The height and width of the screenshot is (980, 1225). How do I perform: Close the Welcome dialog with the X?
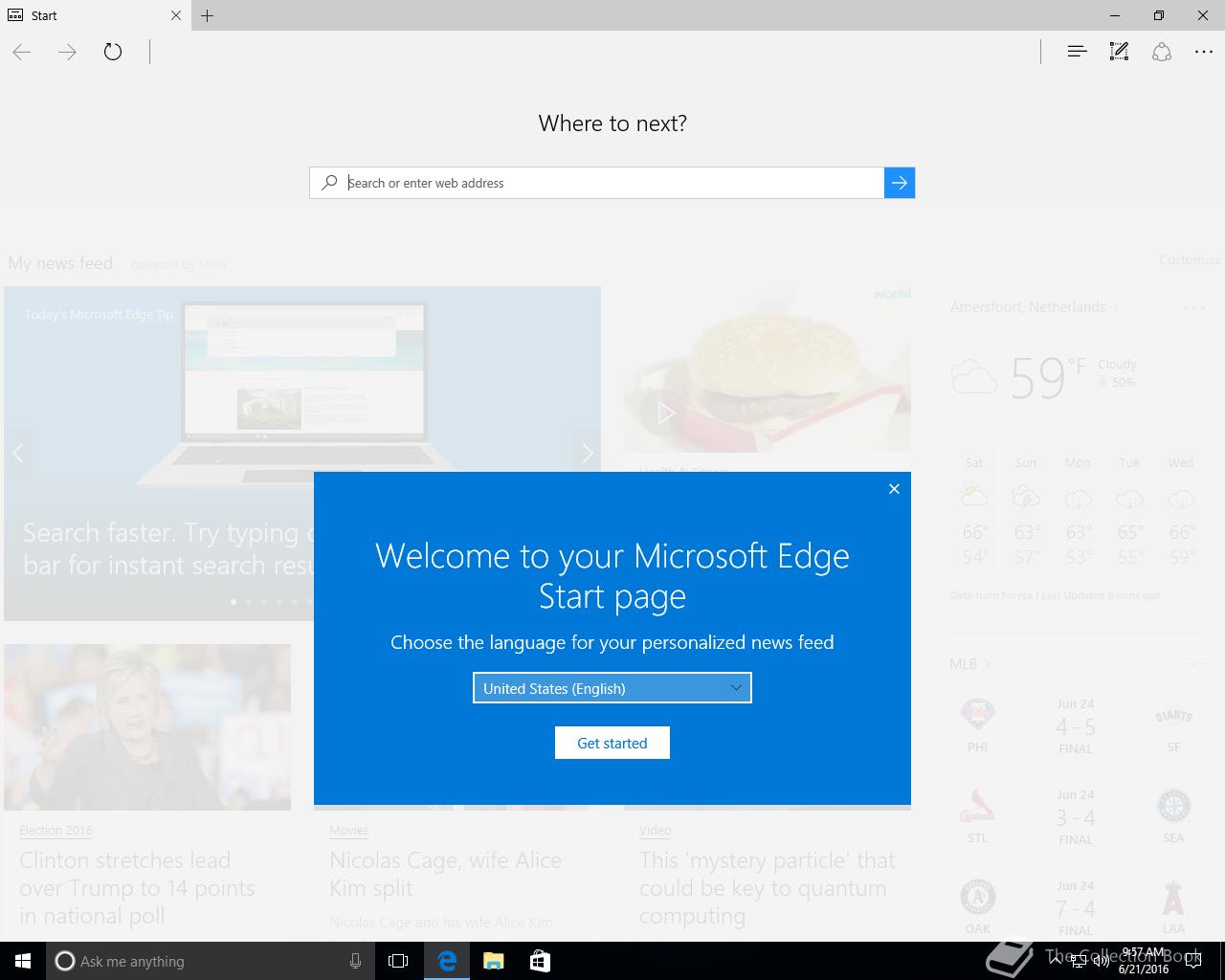pos(894,489)
